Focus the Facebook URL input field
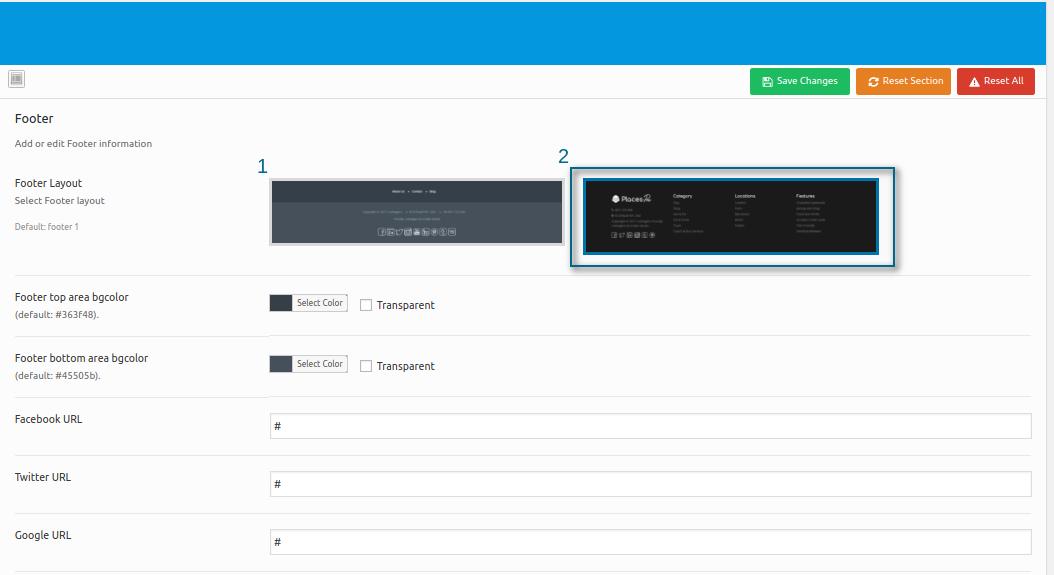The image size is (1054, 575). click(x=651, y=426)
